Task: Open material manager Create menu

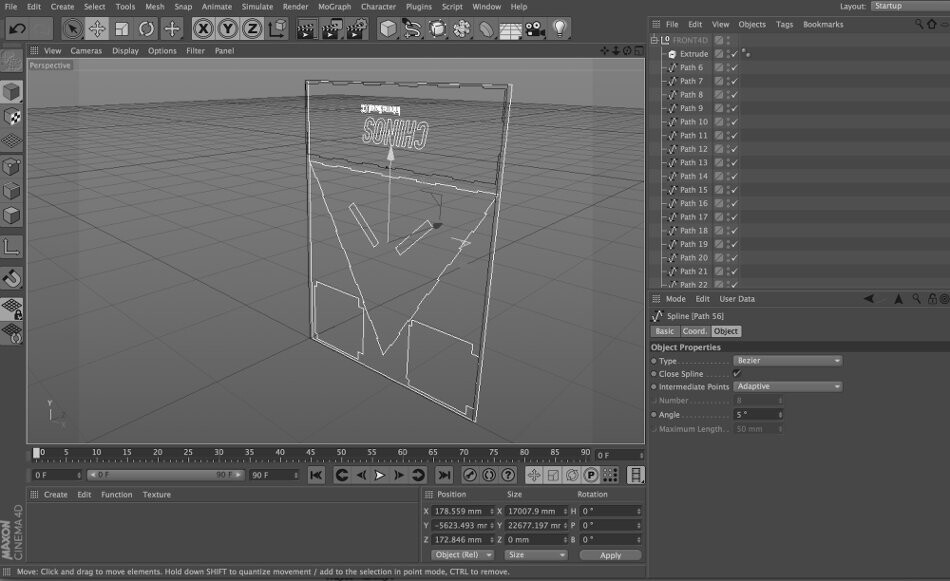Action: click(56, 495)
